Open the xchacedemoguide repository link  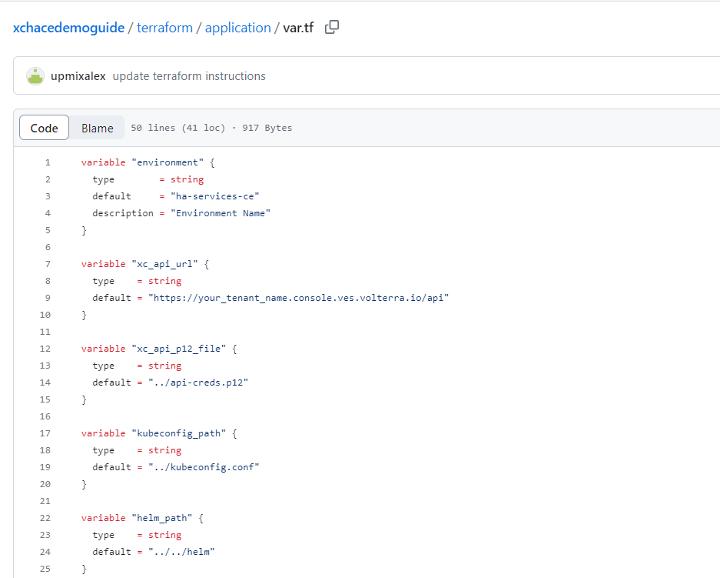point(68,28)
